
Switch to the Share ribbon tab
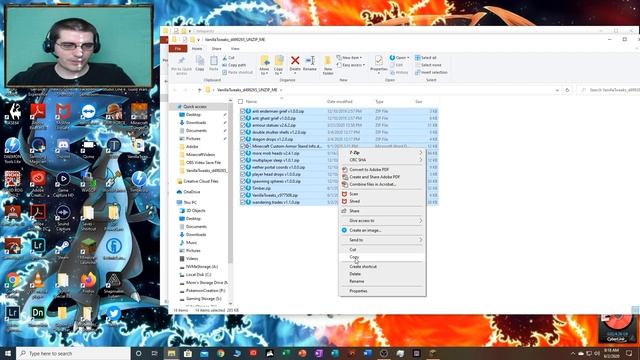pyautogui.click(x=216, y=49)
